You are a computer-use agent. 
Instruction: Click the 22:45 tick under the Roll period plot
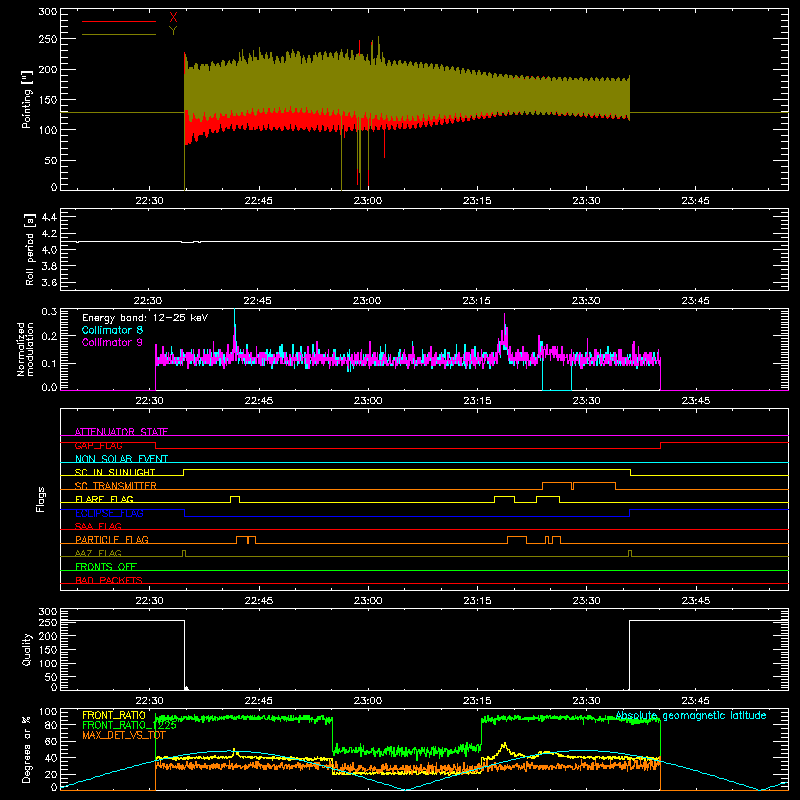[257, 301]
